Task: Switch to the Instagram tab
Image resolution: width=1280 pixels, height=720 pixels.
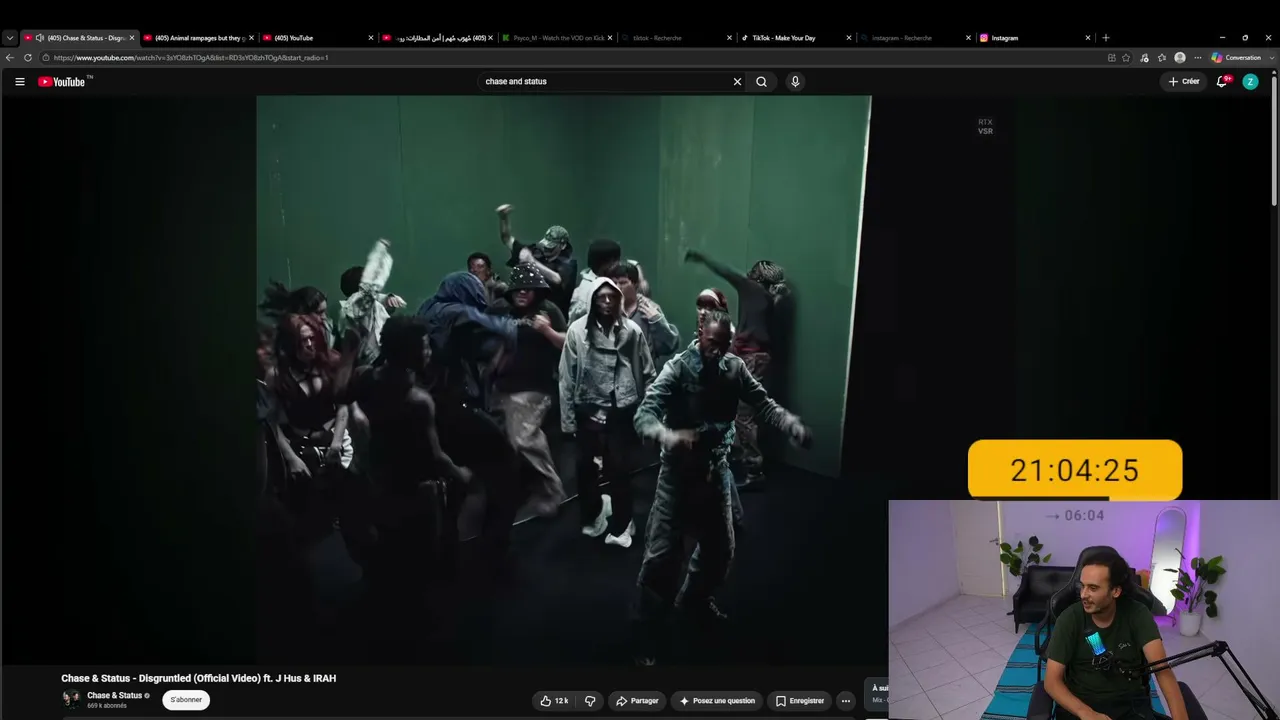Action: point(1037,38)
